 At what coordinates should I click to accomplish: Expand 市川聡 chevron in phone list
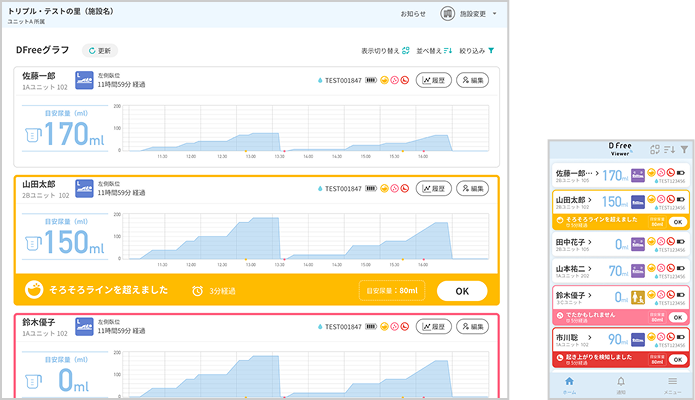[590, 337]
